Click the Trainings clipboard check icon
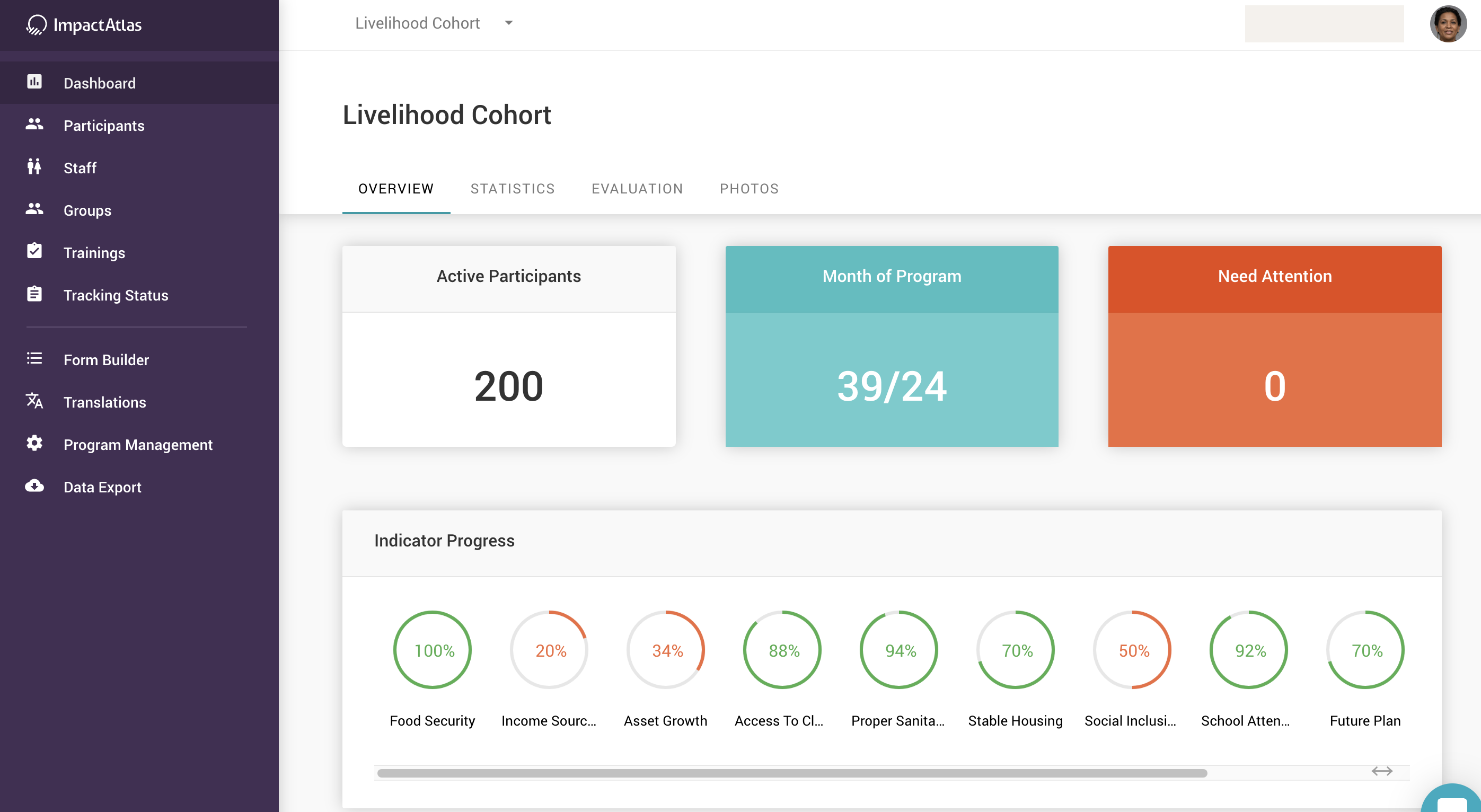1481x812 pixels. coord(34,251)
